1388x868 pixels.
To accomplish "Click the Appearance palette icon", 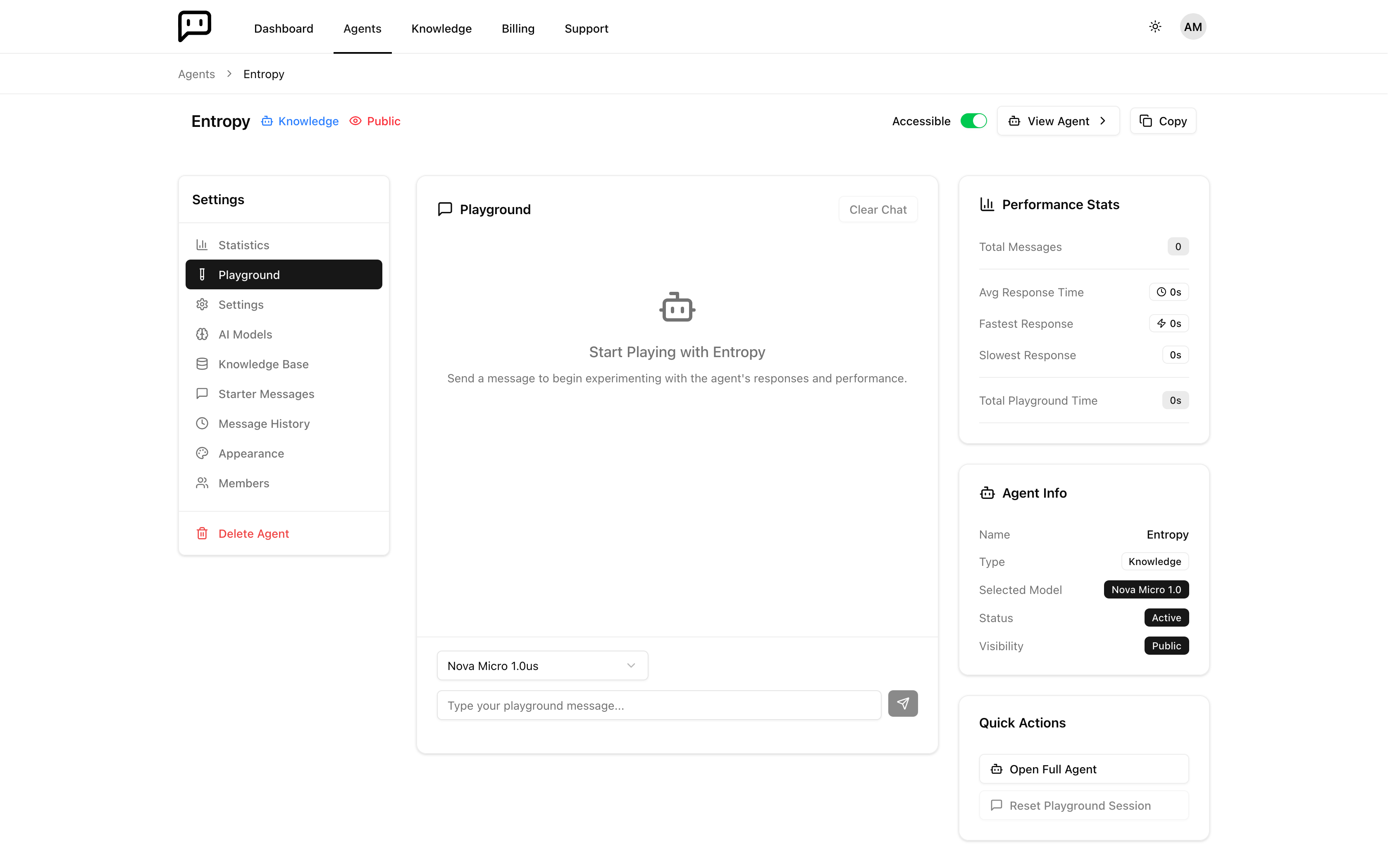I will tap(202, 453).
